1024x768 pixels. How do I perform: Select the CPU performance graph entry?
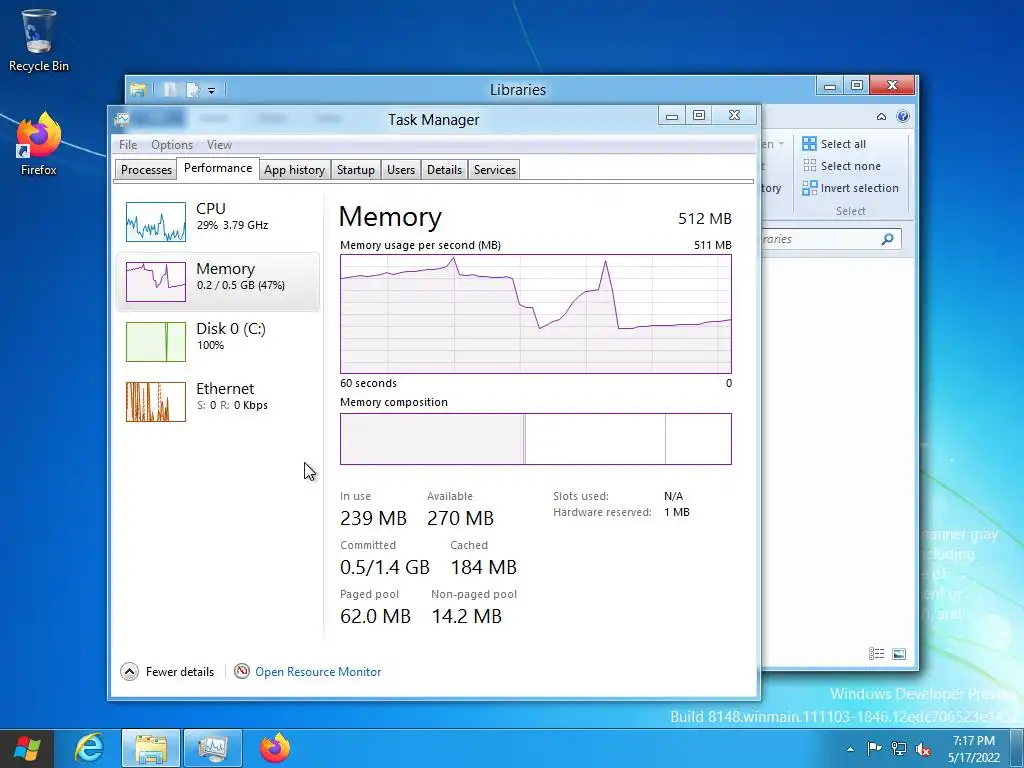point(217,221)
